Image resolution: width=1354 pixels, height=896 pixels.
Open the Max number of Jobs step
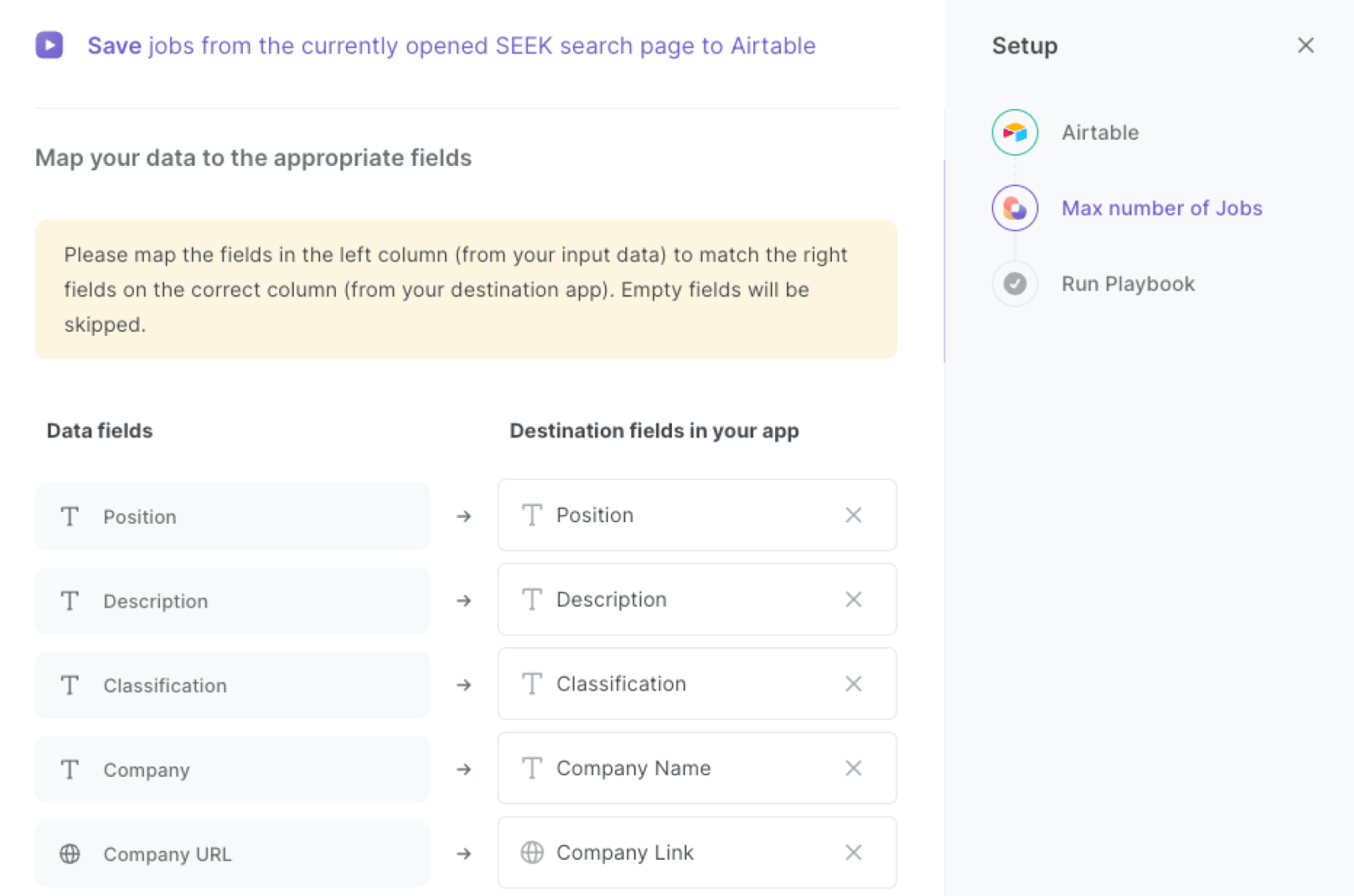(x=1162, y=208)
